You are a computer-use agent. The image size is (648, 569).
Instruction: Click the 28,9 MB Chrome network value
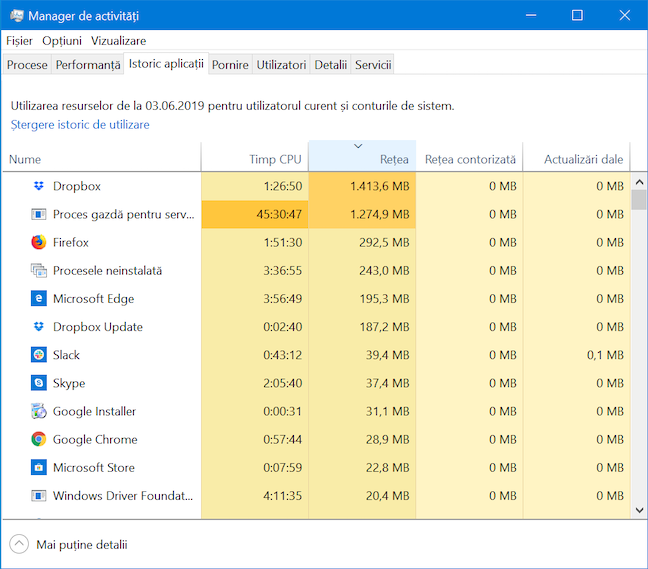387,439
